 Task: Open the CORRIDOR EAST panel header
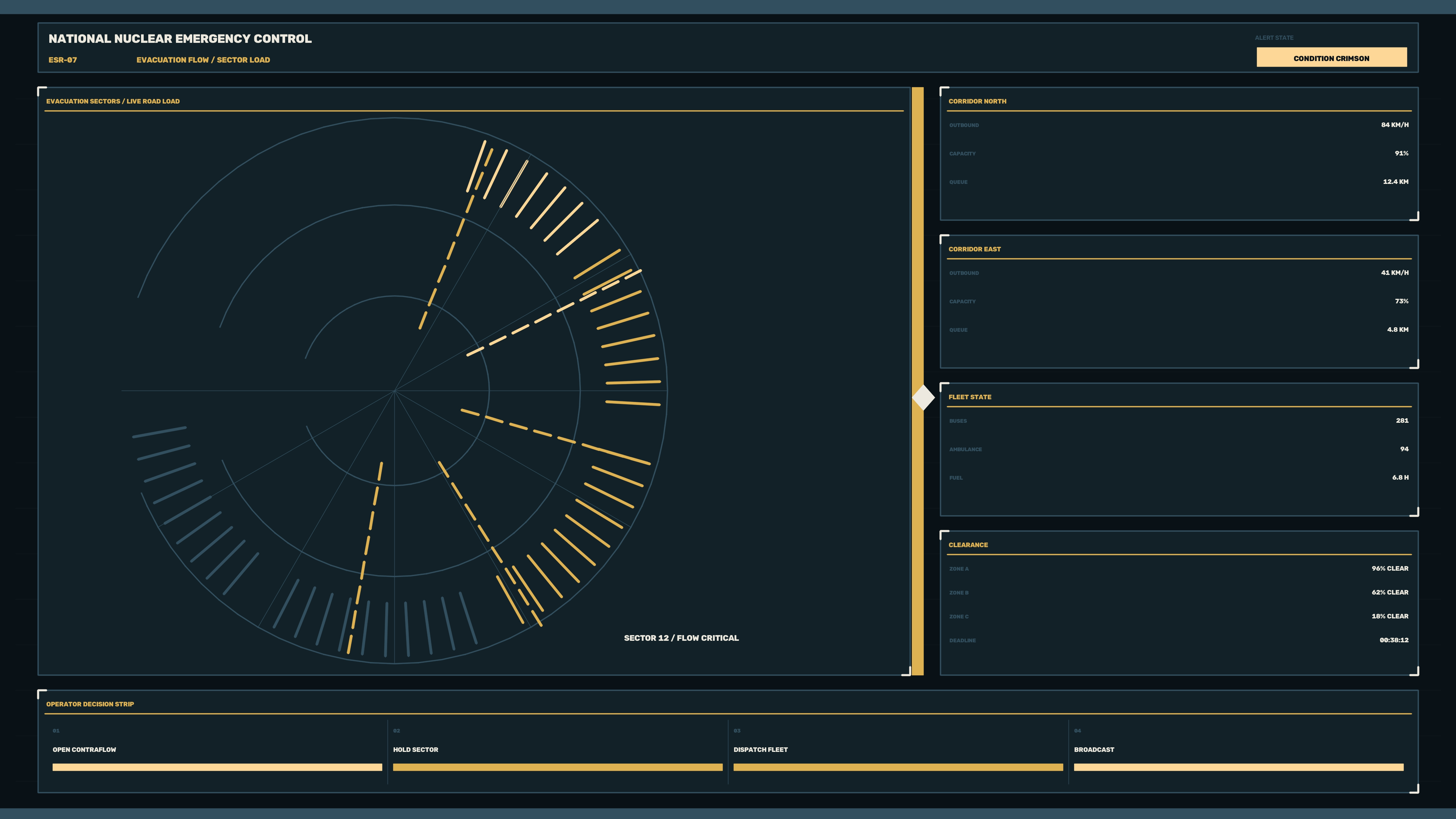[x=974, y=249]
